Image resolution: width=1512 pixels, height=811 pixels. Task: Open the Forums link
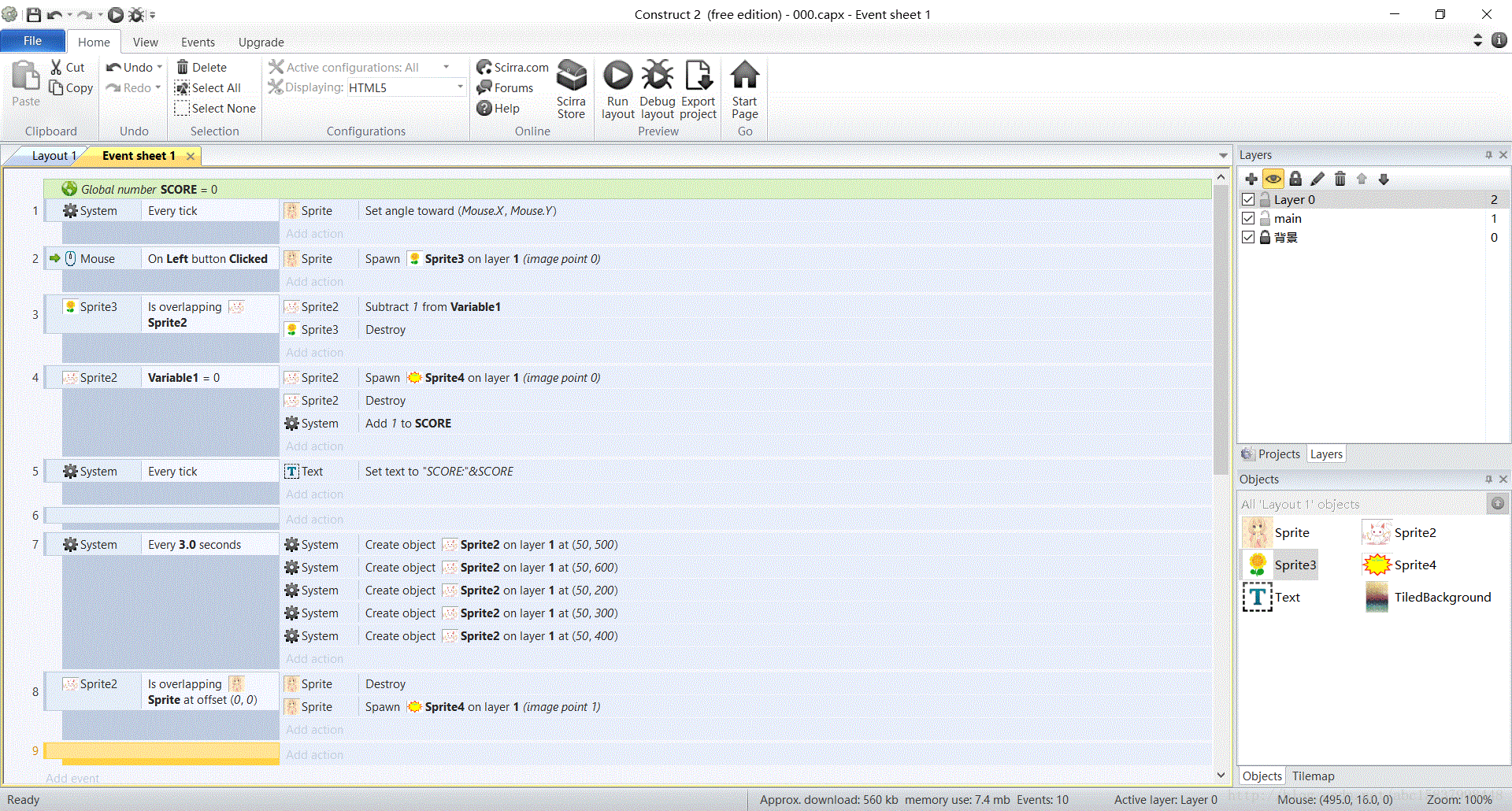click(x=505, y=88)
